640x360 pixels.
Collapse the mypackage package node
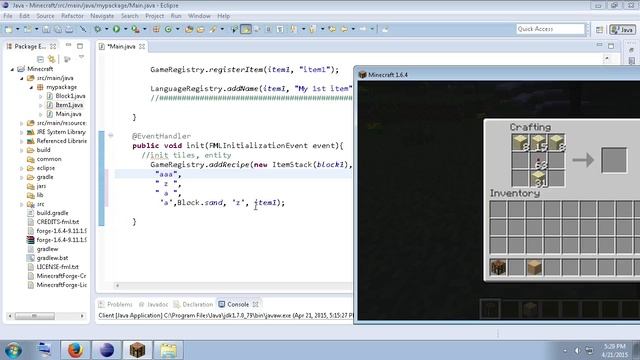click(31, 87)
